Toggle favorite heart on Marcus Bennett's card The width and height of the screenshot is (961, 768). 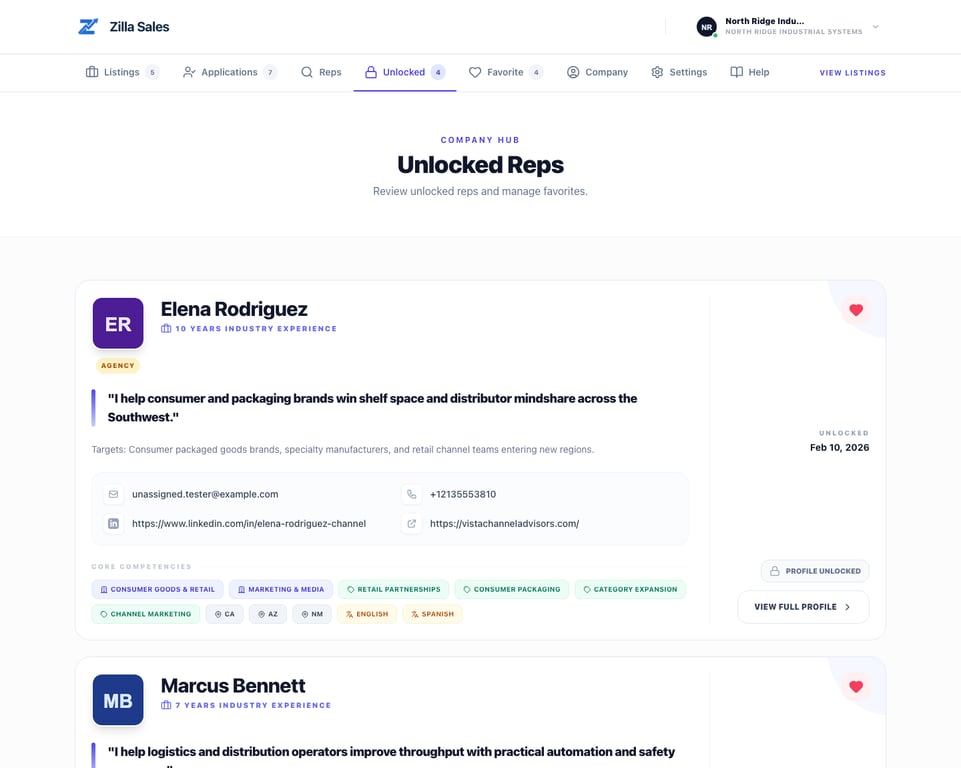[856, 686]
